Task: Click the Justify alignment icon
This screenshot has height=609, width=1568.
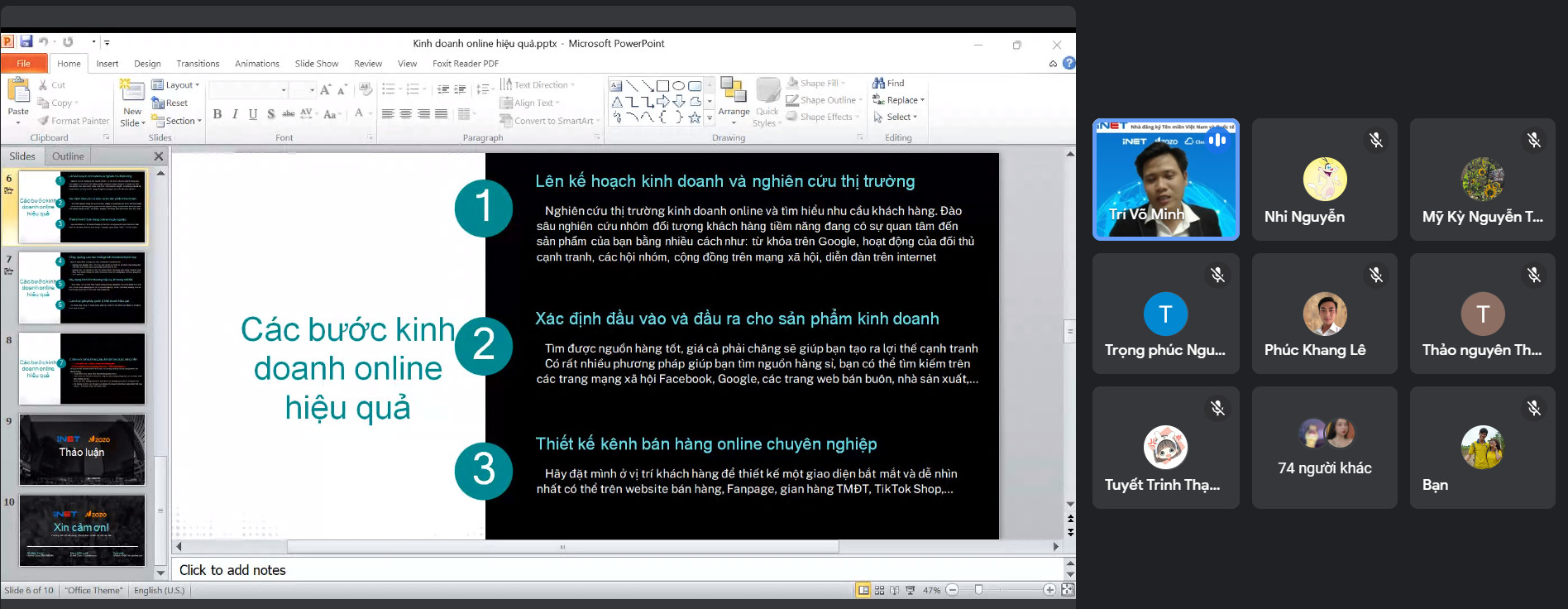Action: click(442, 114)
